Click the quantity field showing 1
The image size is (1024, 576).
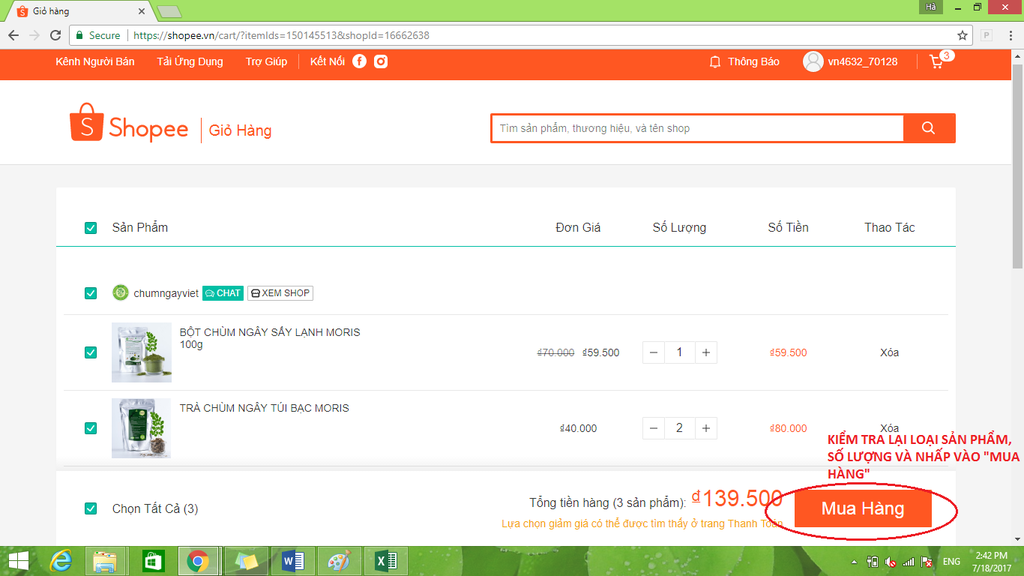(x=679, y=353)
